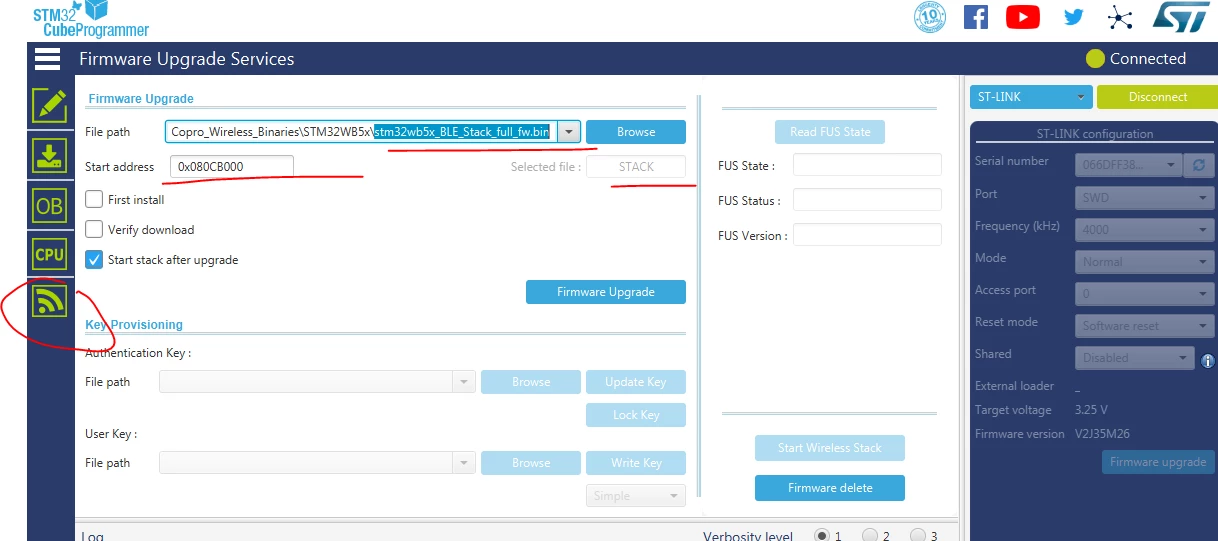Browse for User Key file
Image resolution: width=1218 pixels, height=541 pixels.
(x=531, y=463)
